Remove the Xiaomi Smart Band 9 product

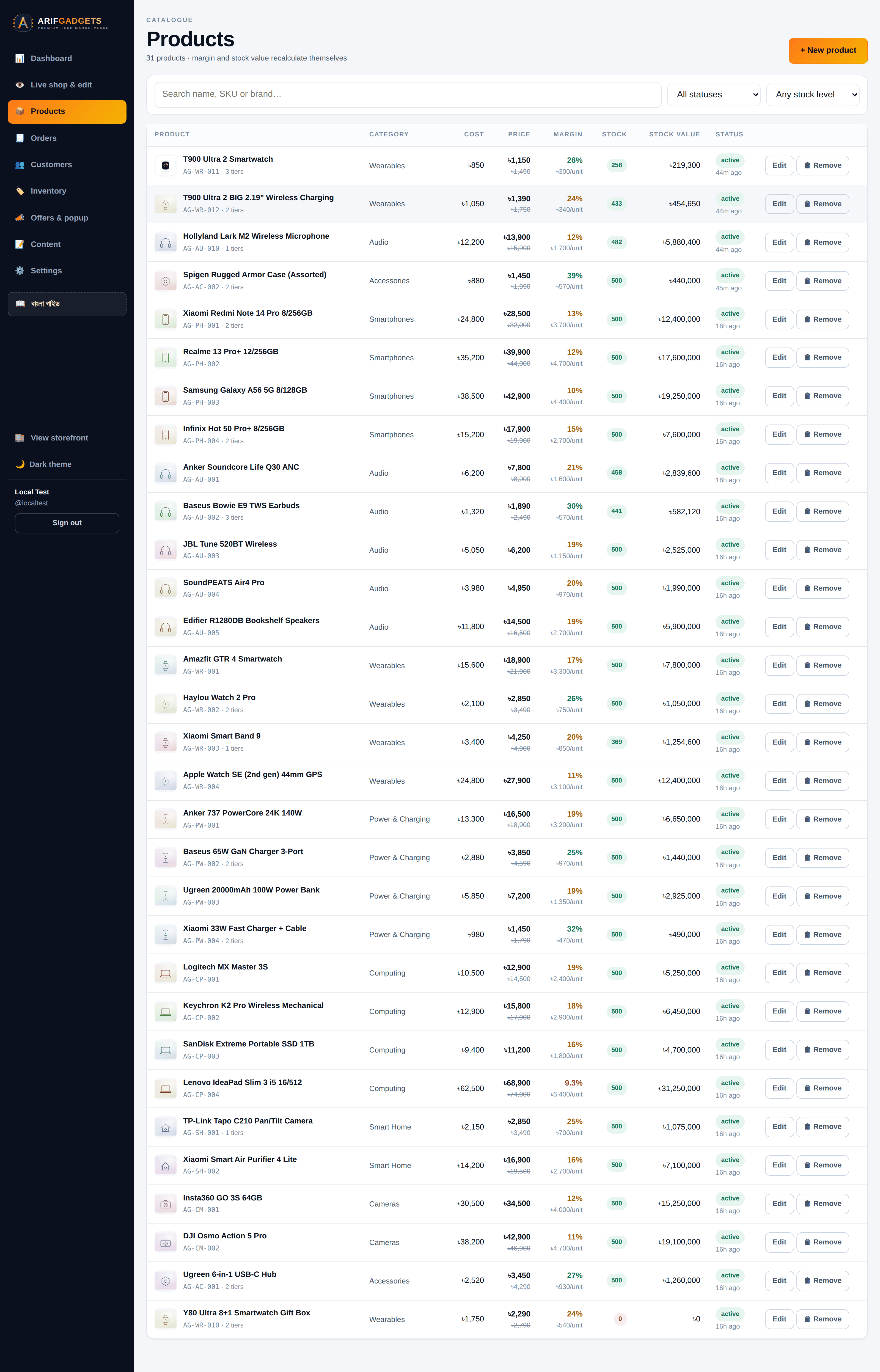point(822,743)
